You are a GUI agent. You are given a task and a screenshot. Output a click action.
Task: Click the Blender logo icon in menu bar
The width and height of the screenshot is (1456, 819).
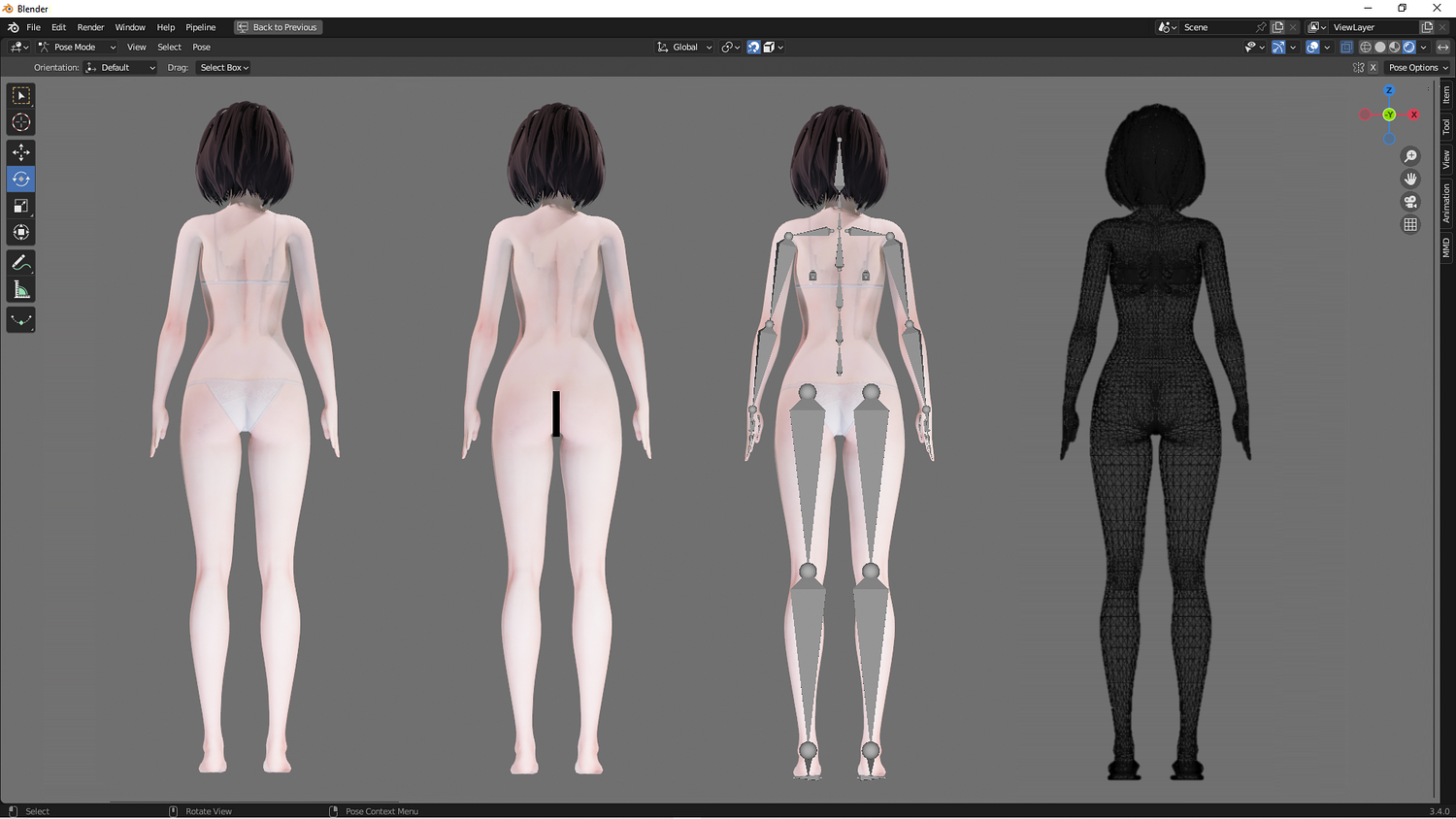pyautogui.click(x=13, y=27)
